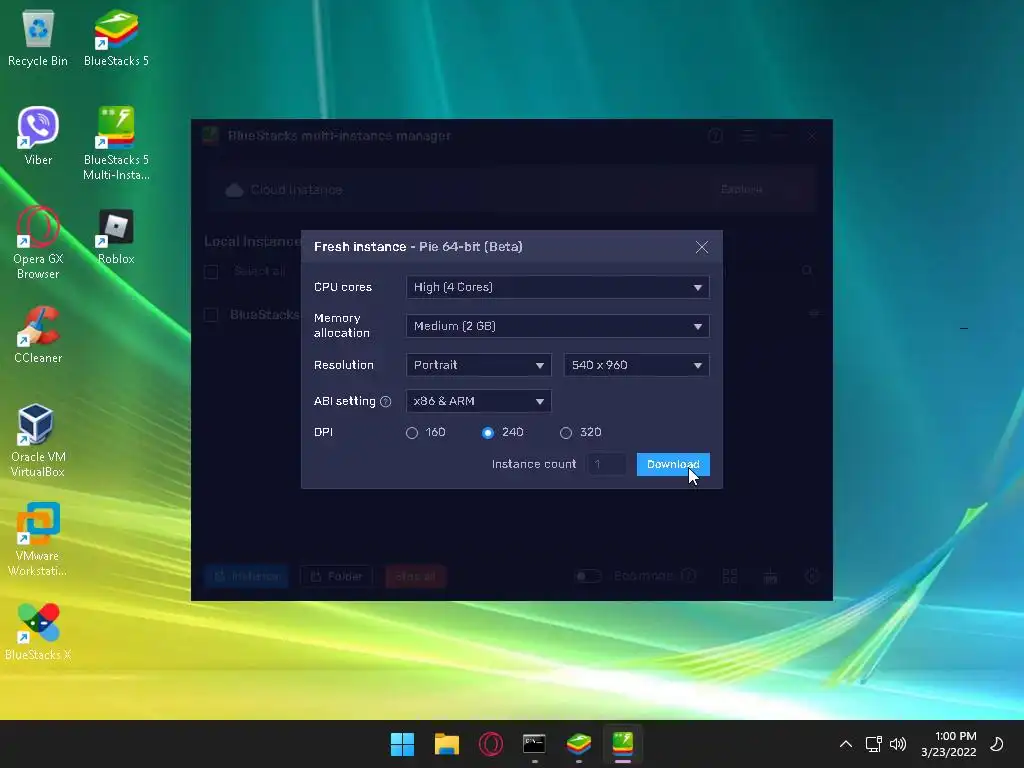The image size is (1024, 768).
Task: Tick the Select all checkbox
Action: pos(211,272)
